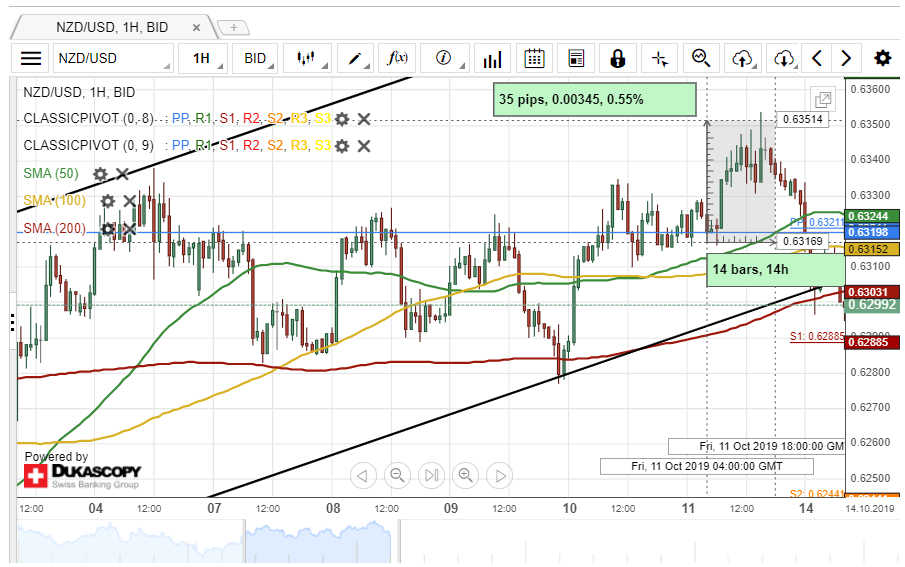Open the NZD/USD instrument dropdown
This screenshot has width=905, height=567.
click(x=112, y=58)
